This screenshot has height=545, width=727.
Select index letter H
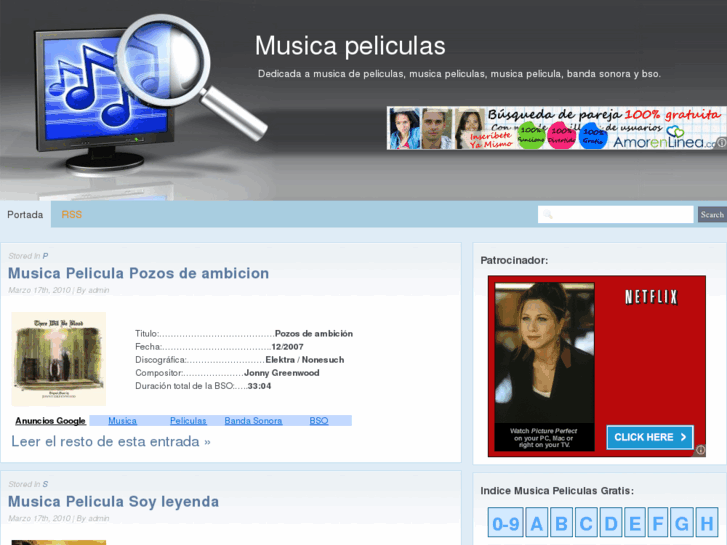[x=707, y=523]
